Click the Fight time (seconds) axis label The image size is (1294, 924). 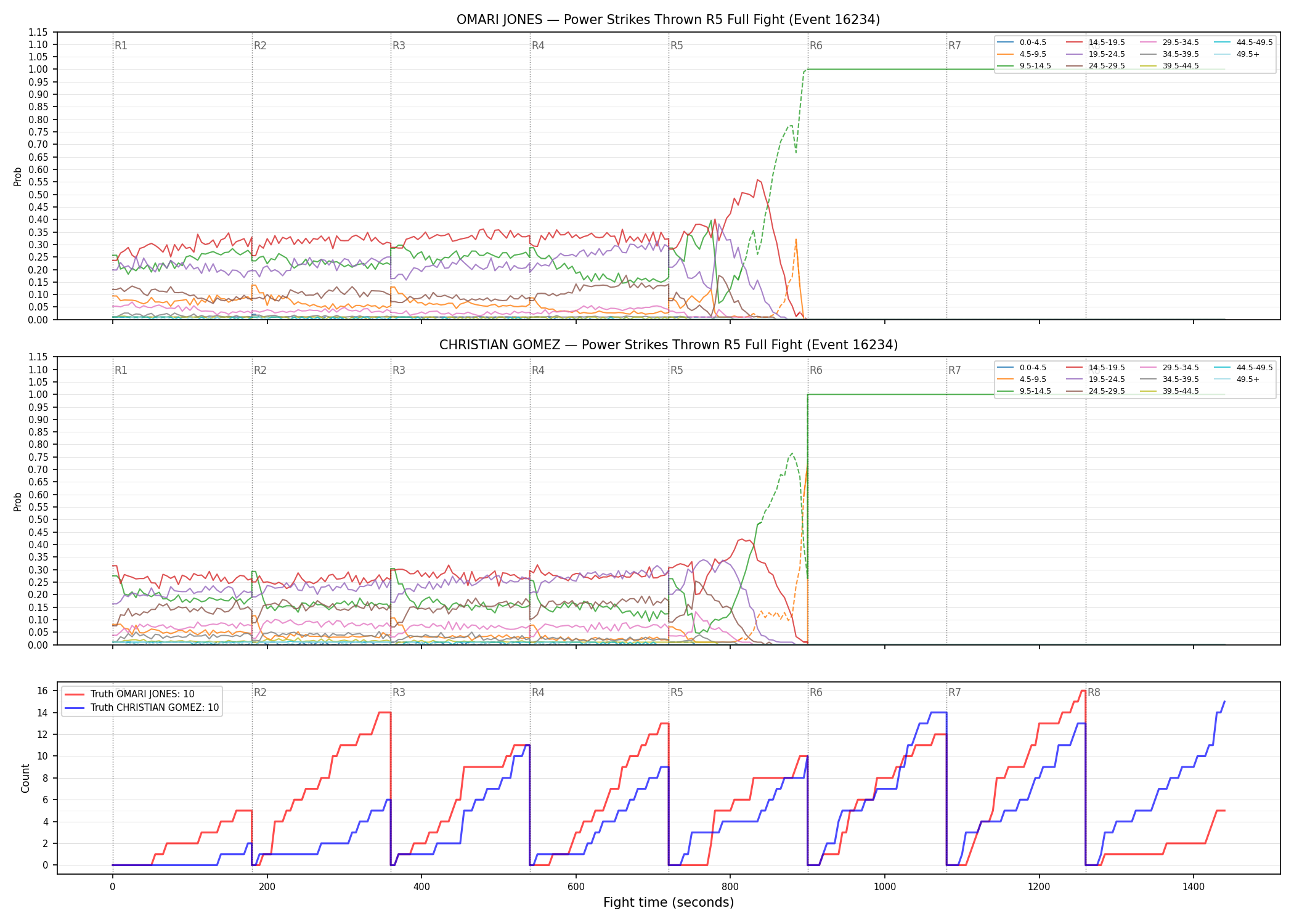669,902
